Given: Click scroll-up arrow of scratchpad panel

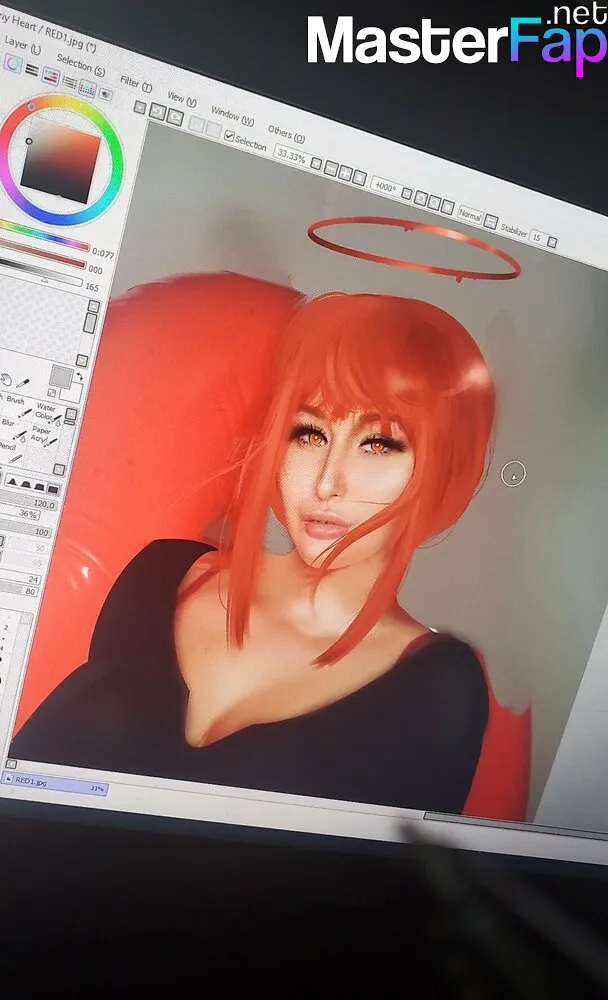Looking at the screenshot, I should click(94, 306).
